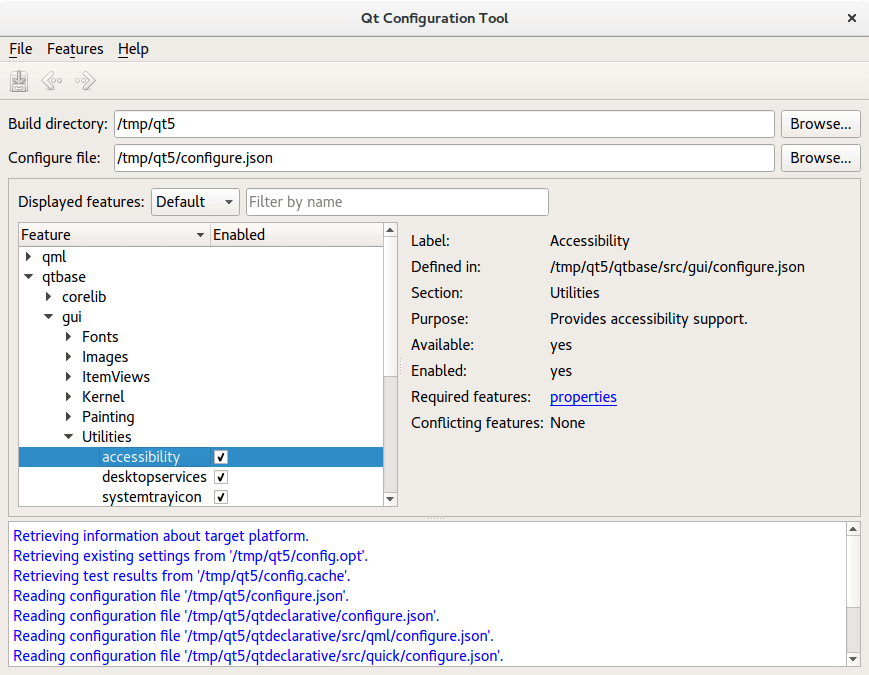Click the log panel scroll-down arrow
Screen dimensions: 869x675
(852, 658)
